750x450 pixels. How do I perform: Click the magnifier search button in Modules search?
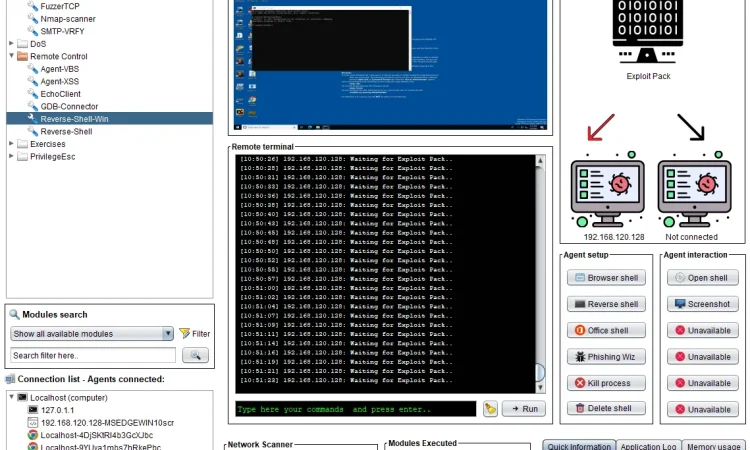[x=195, y=355]
